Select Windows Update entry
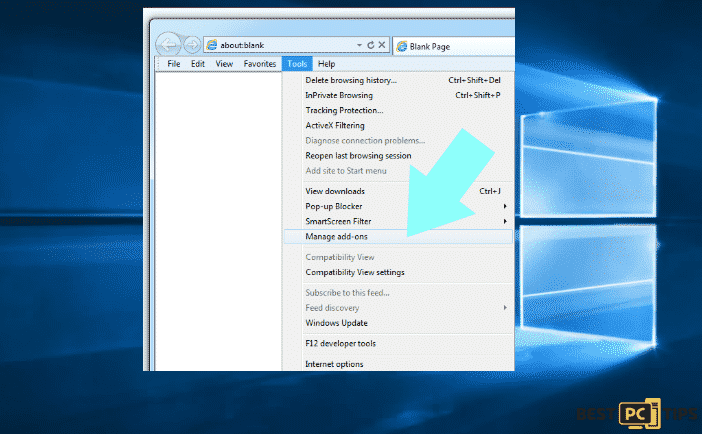Viewport: 702px width, 434px height. click(x=398, y=323)
